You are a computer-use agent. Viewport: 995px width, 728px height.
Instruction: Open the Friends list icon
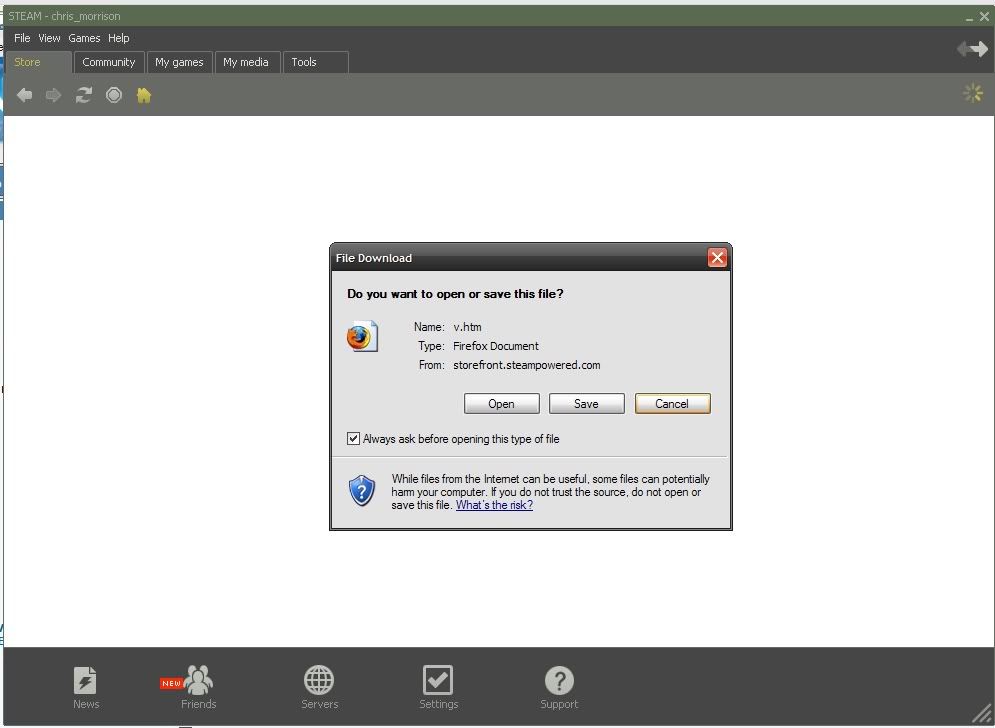pos(198,682)
